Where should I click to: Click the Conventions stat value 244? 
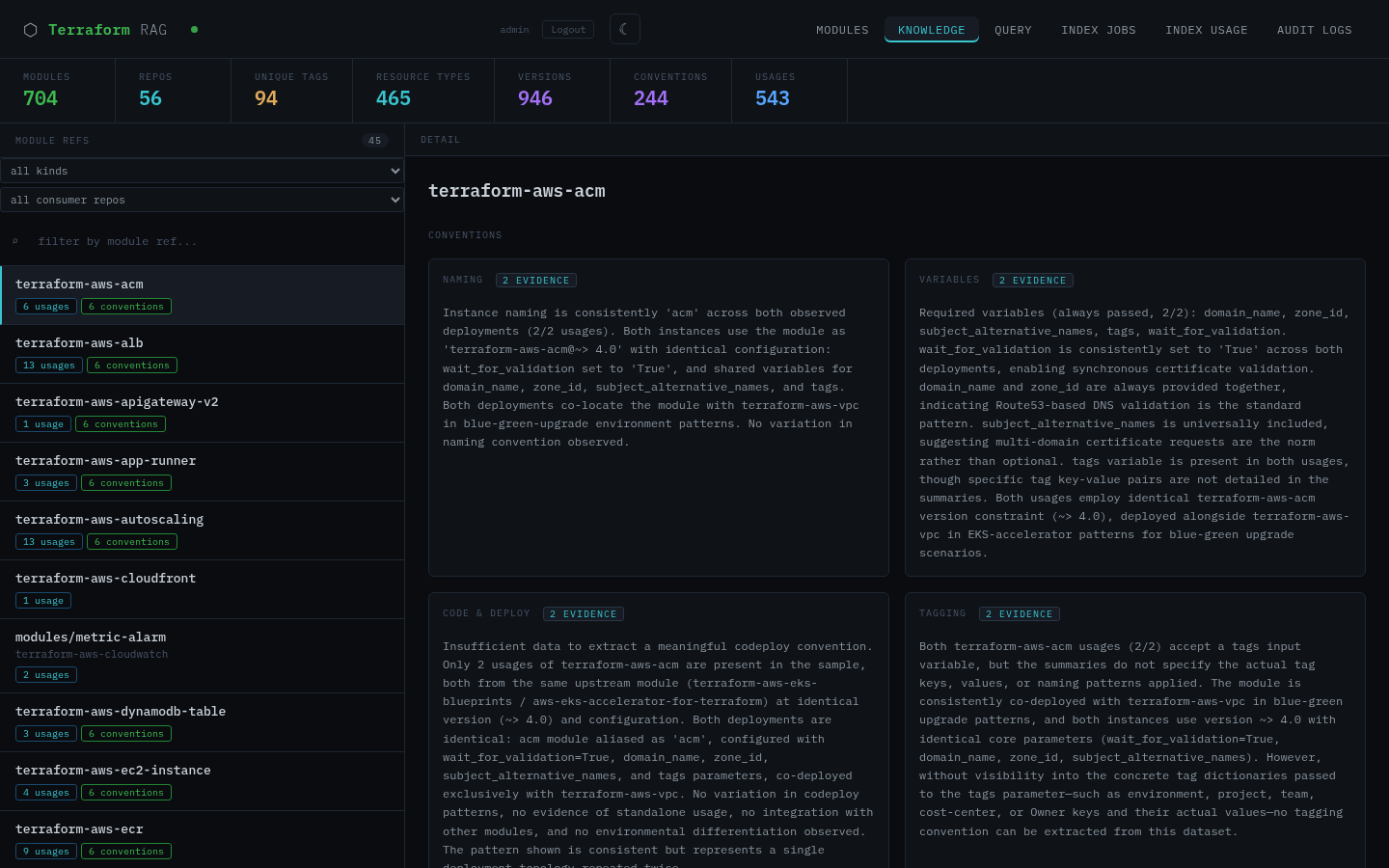coord(651,98)
